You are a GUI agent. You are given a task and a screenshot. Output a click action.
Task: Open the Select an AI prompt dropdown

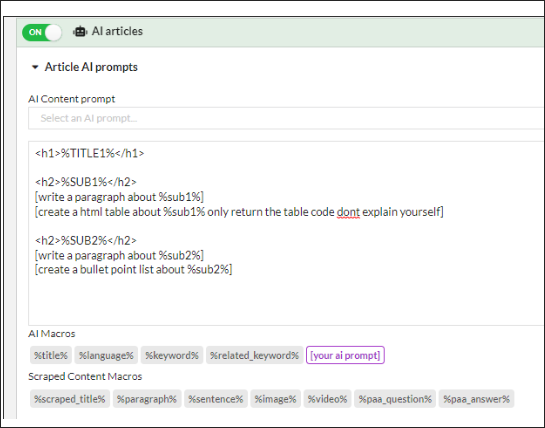286,118
